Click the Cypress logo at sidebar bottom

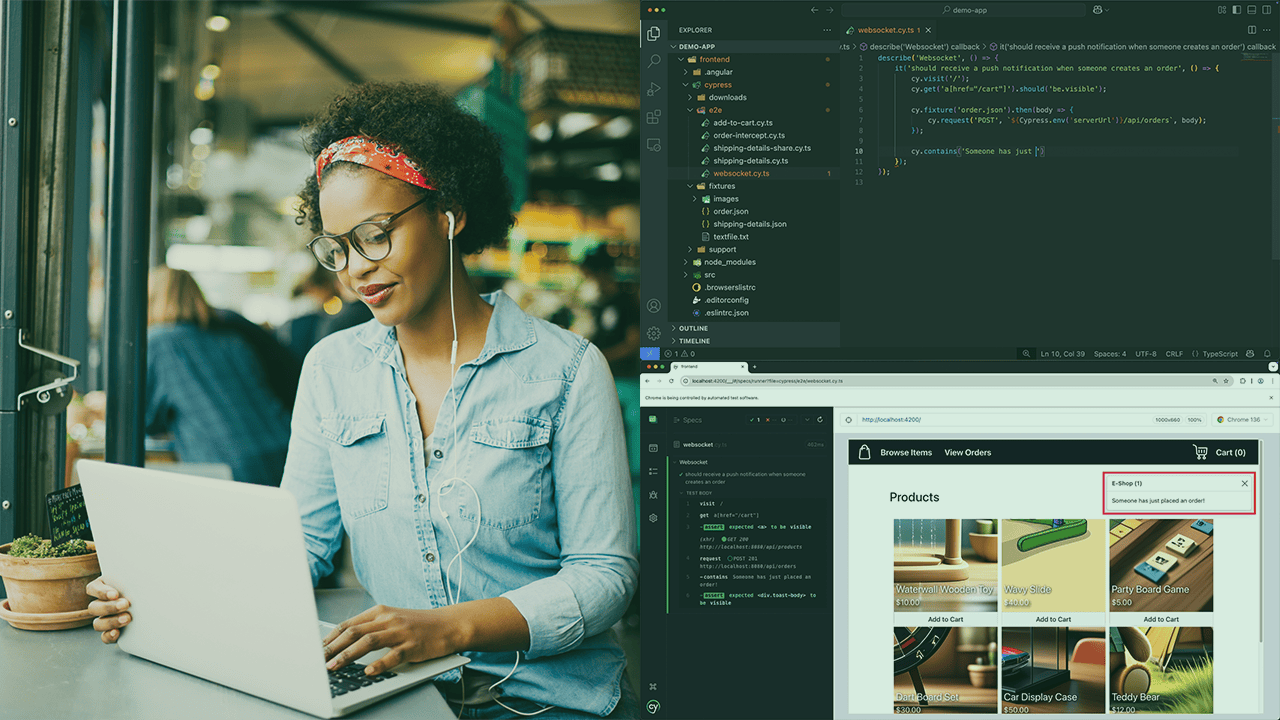point(653,707)
